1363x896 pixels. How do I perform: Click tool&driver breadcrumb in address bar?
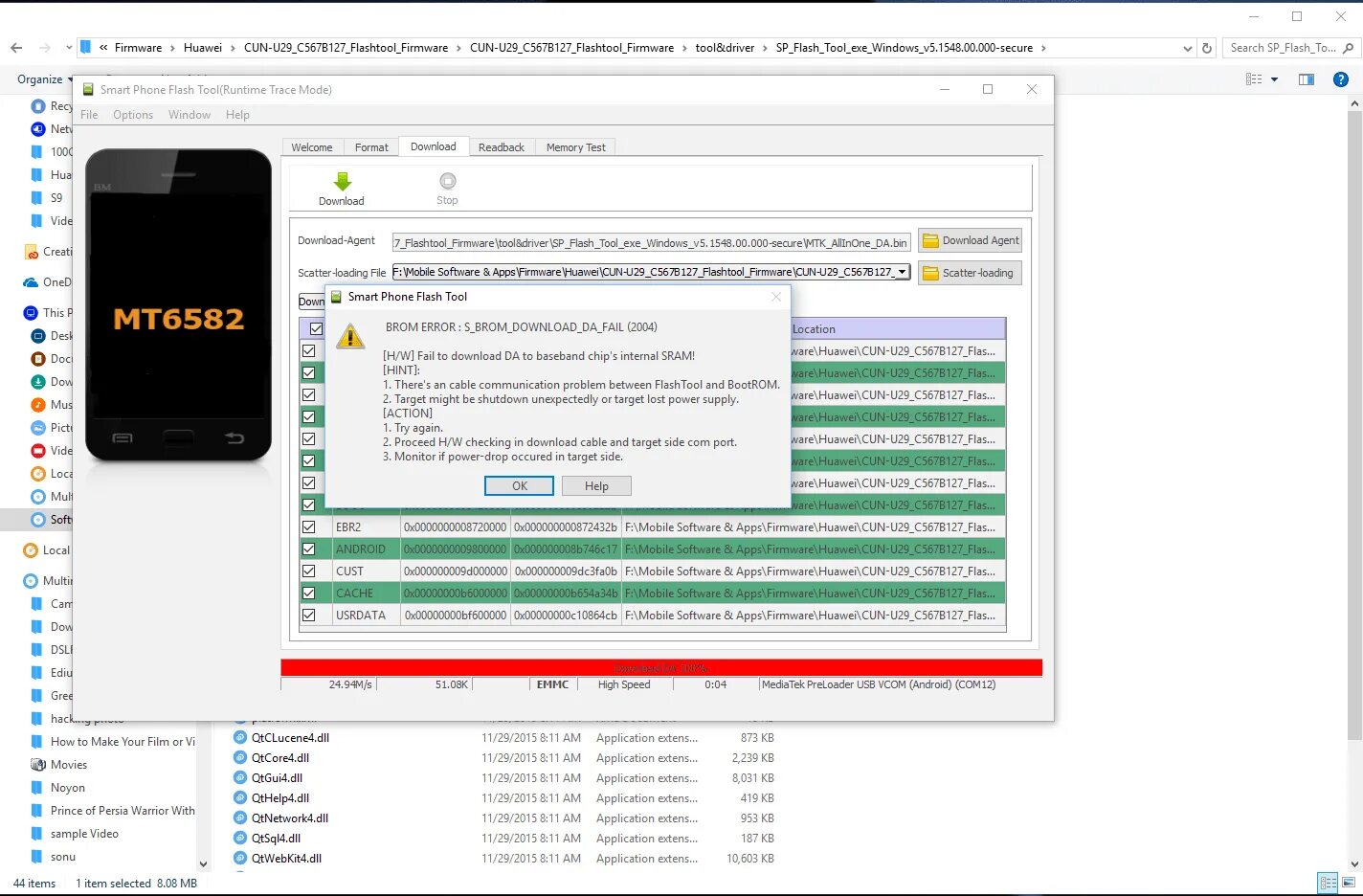pos(725,48)
